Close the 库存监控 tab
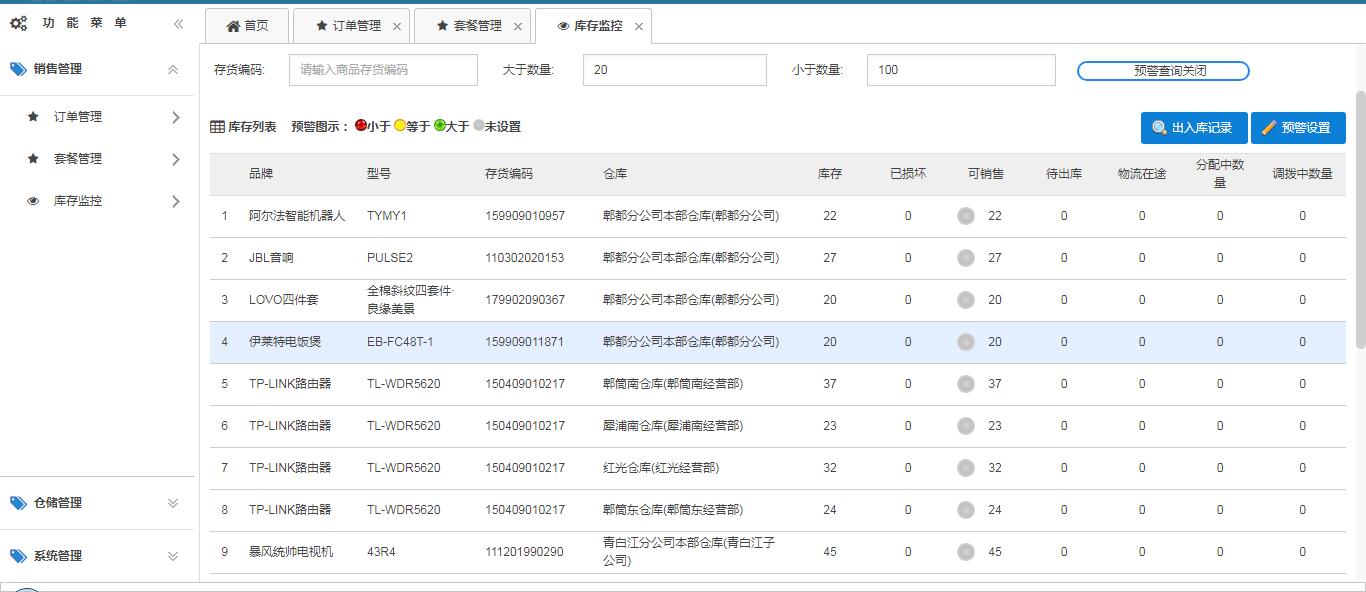The height and width of the screenshot is (592, 1366). pyautogui.click(x=639, y=27)
